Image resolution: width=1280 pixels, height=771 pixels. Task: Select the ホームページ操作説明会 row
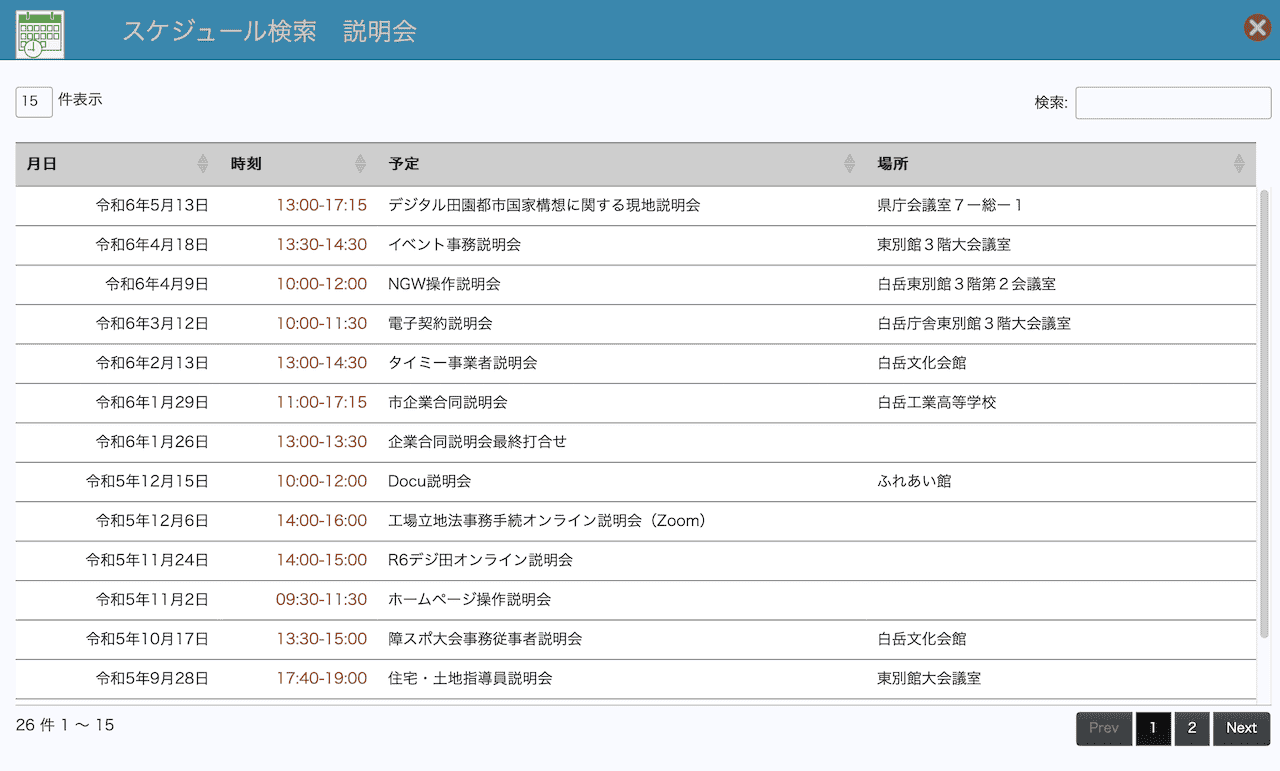coord(469,600)
